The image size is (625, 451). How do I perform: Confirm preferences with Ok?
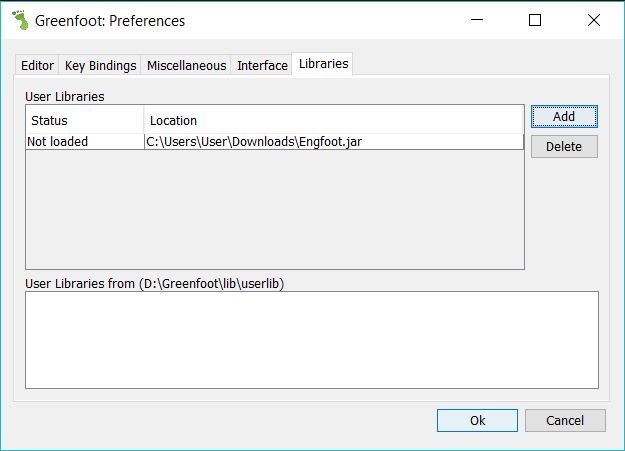tap(477, 420)
